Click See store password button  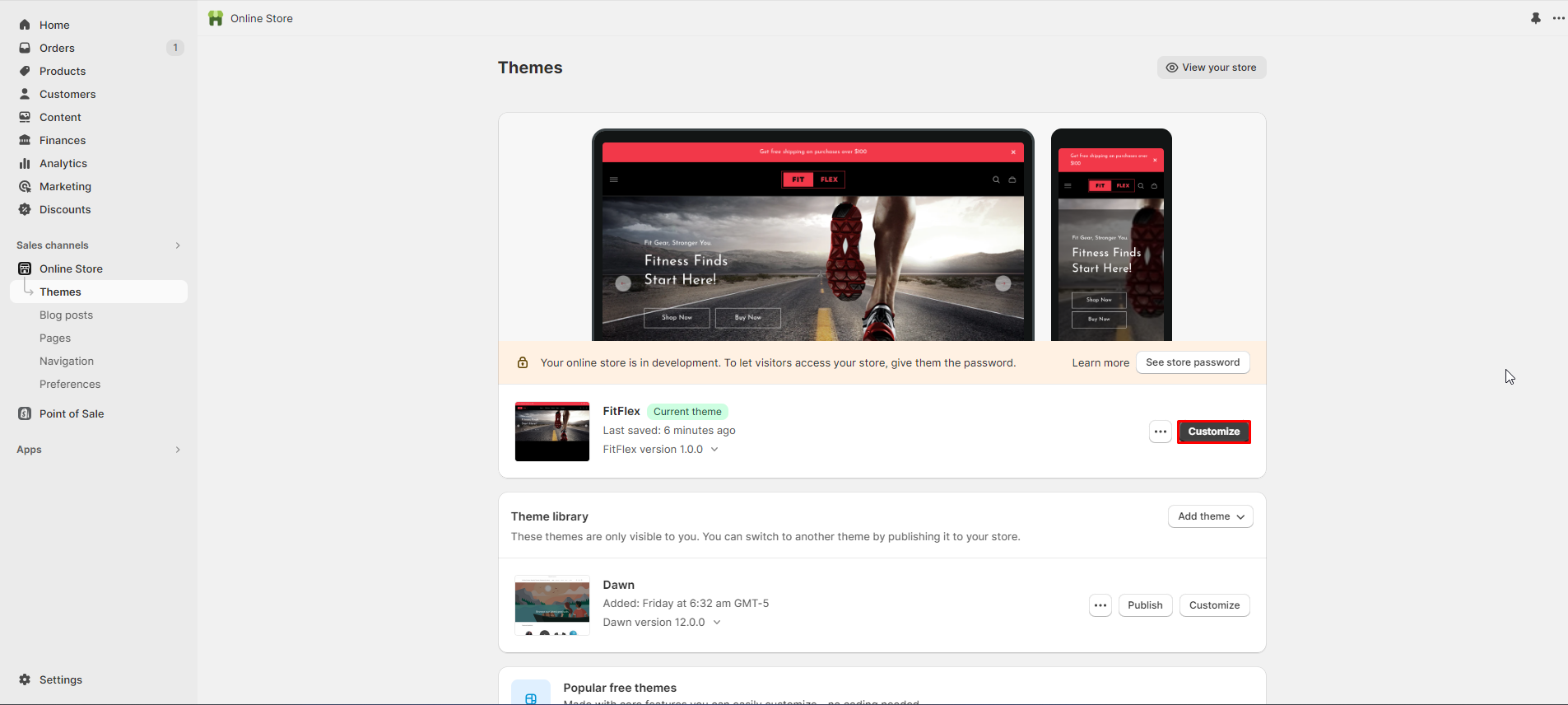pyautogui.click(x=1193, y=362)
